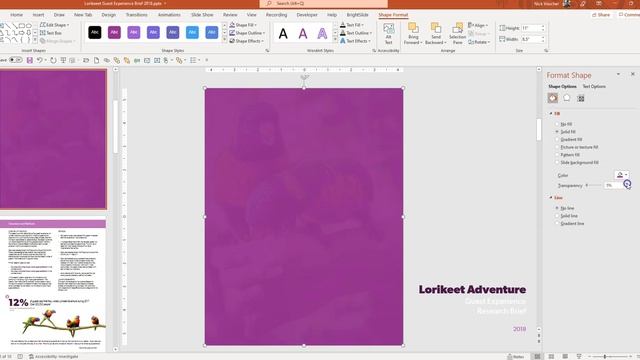Click the Bring Forward icon
This screenshot has height=360, width=640.
tap(413, 28)
